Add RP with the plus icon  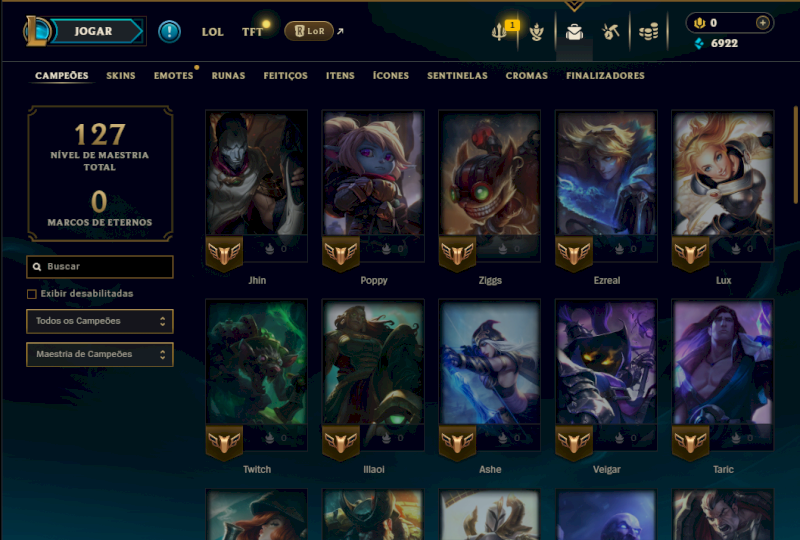click(x=762, y=22)
